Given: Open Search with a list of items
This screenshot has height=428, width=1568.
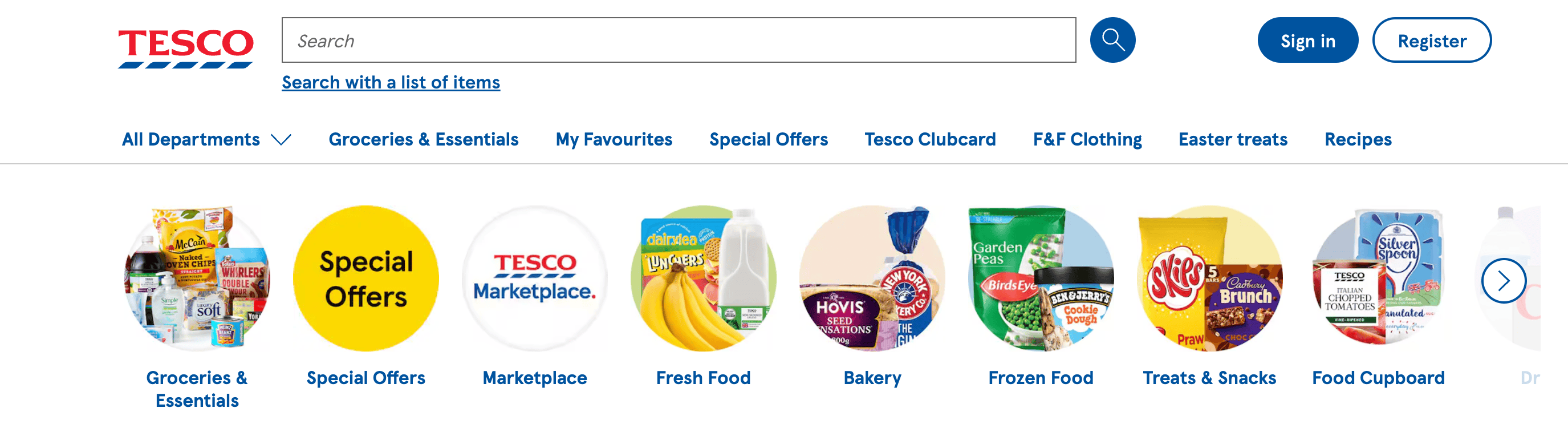Looking at the screenshot, I should click(391, 82).
